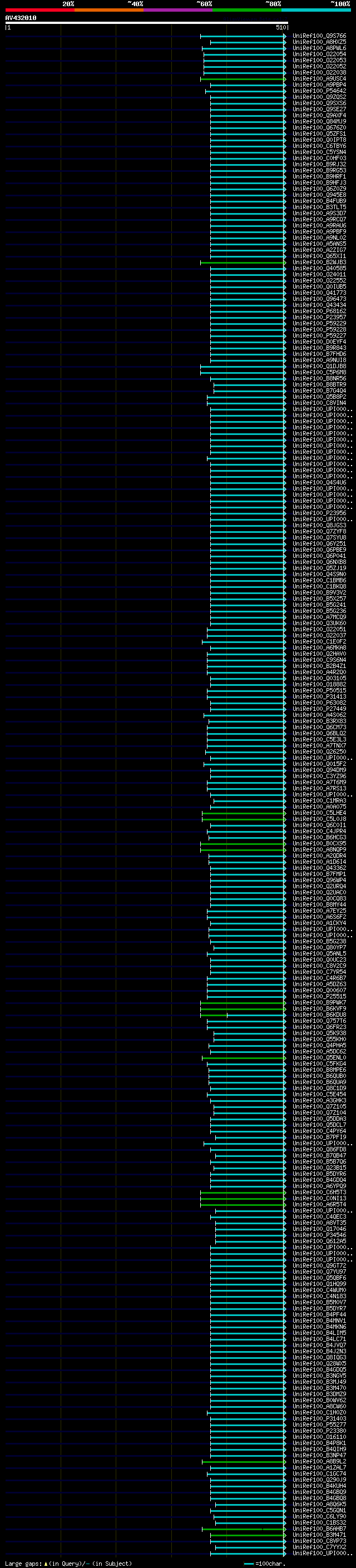Open hit UniRef100_O22054
Image resolution: width=356 pixels, height=1568 pixels.
pyautogui.click(x=319, y=55)
